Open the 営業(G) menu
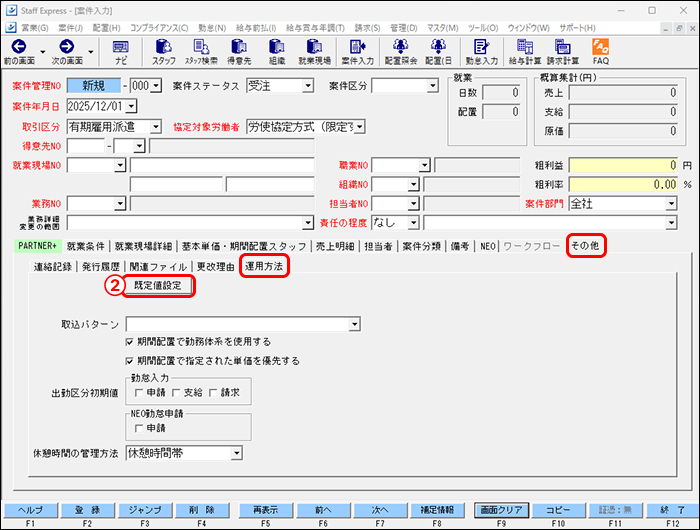Image resolution: width=700 pixels, height=530 pixels. pos(35,28)
